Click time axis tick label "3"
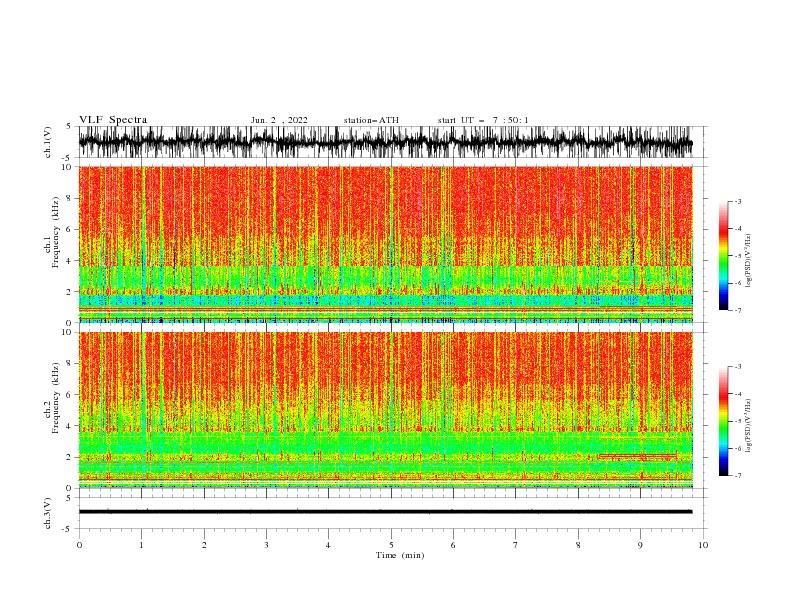 tap(266, 545)
